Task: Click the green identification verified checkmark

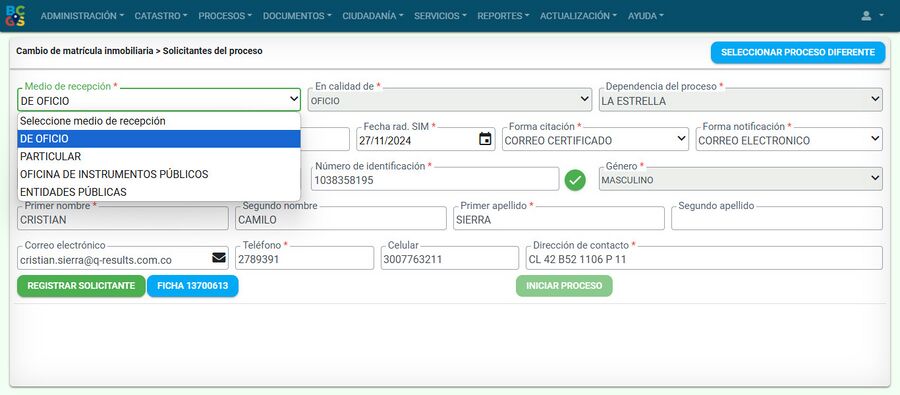Action: 575,180
